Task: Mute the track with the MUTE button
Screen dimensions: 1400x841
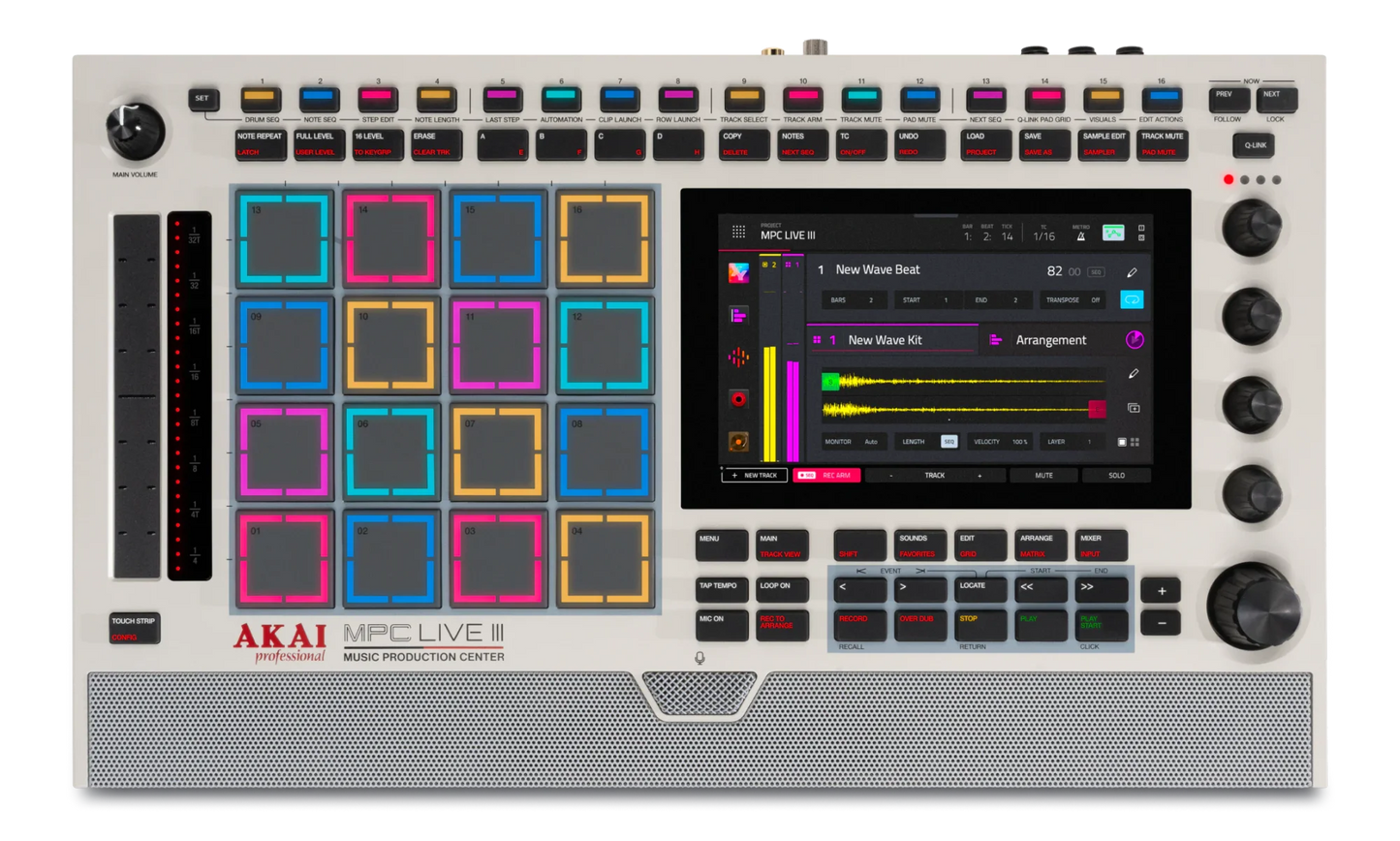Action: [x=1043, y=476]
